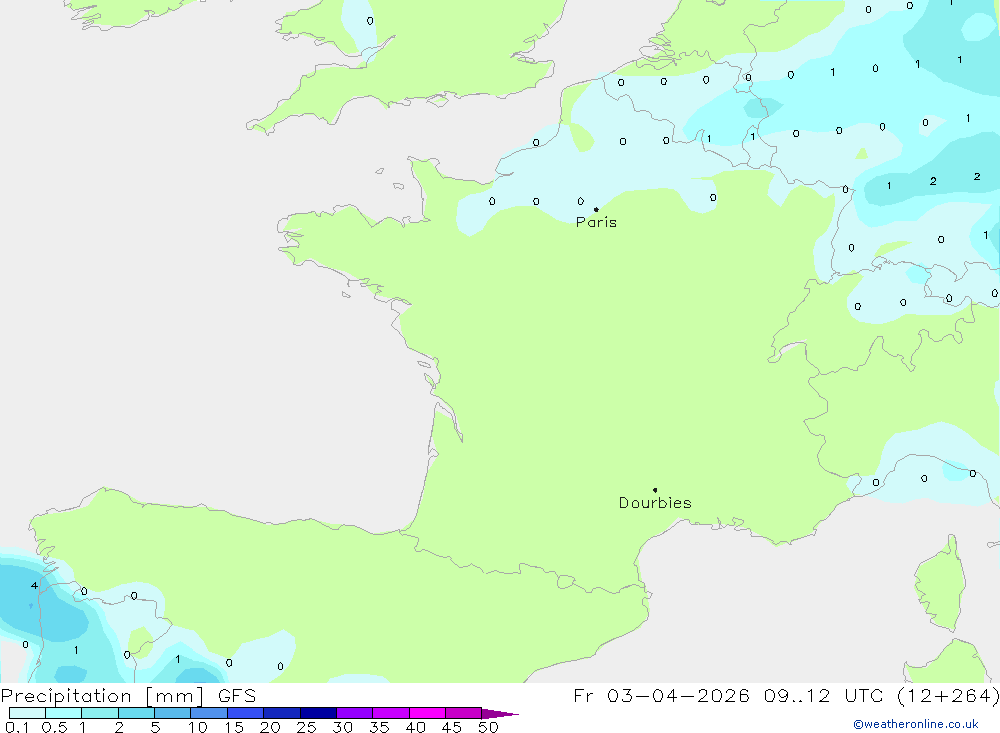
Task: Click the arrow tip beyond 50 mm
Action: click(500, 713)
